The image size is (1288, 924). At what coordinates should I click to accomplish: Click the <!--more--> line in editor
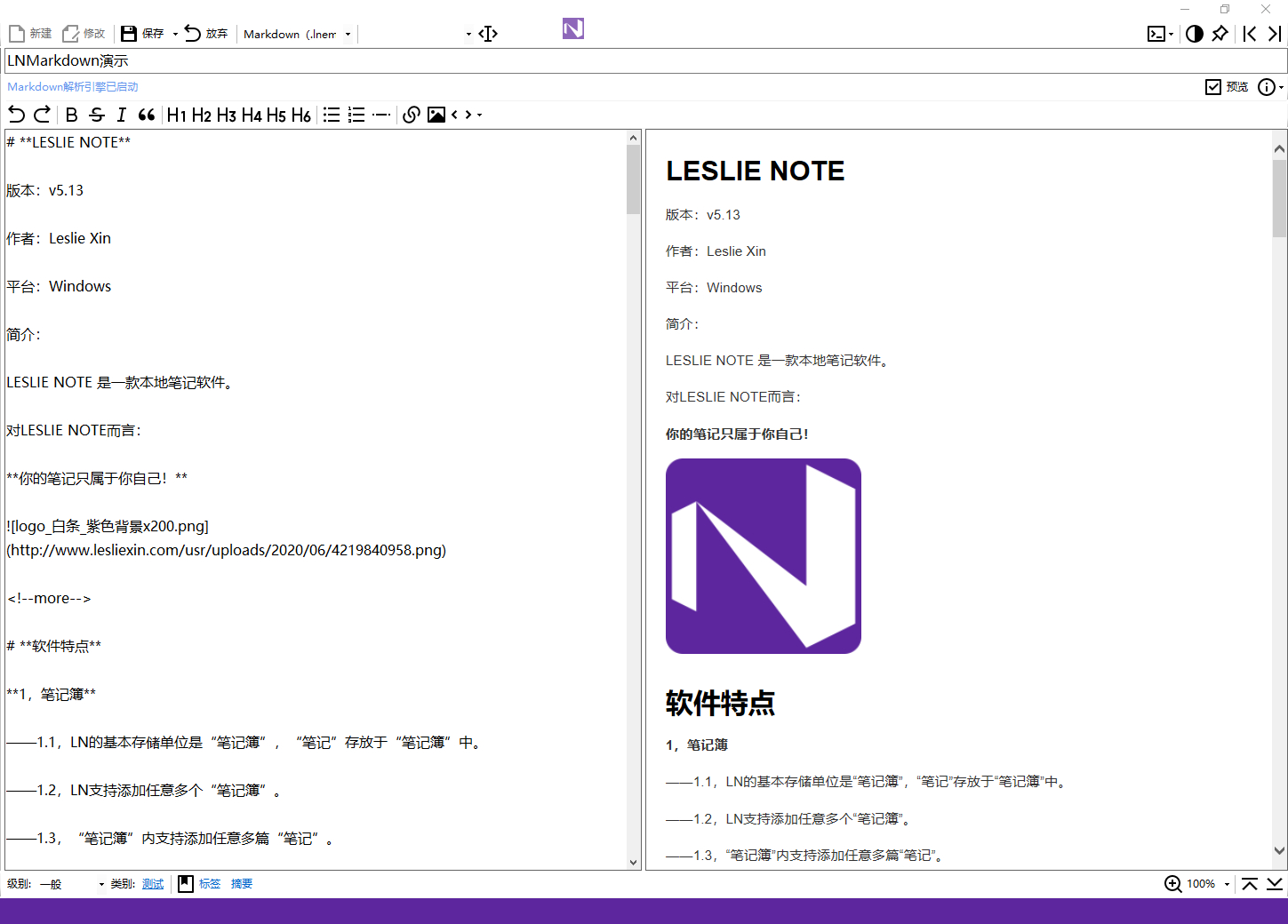[49, 598]
